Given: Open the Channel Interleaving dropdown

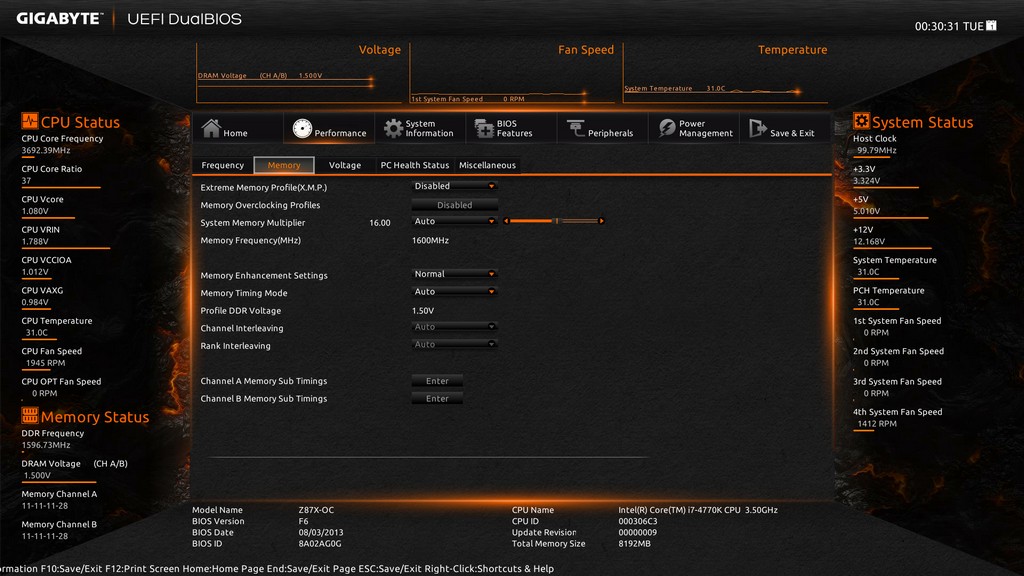Looking at the screenshot, I should [455, 327].
